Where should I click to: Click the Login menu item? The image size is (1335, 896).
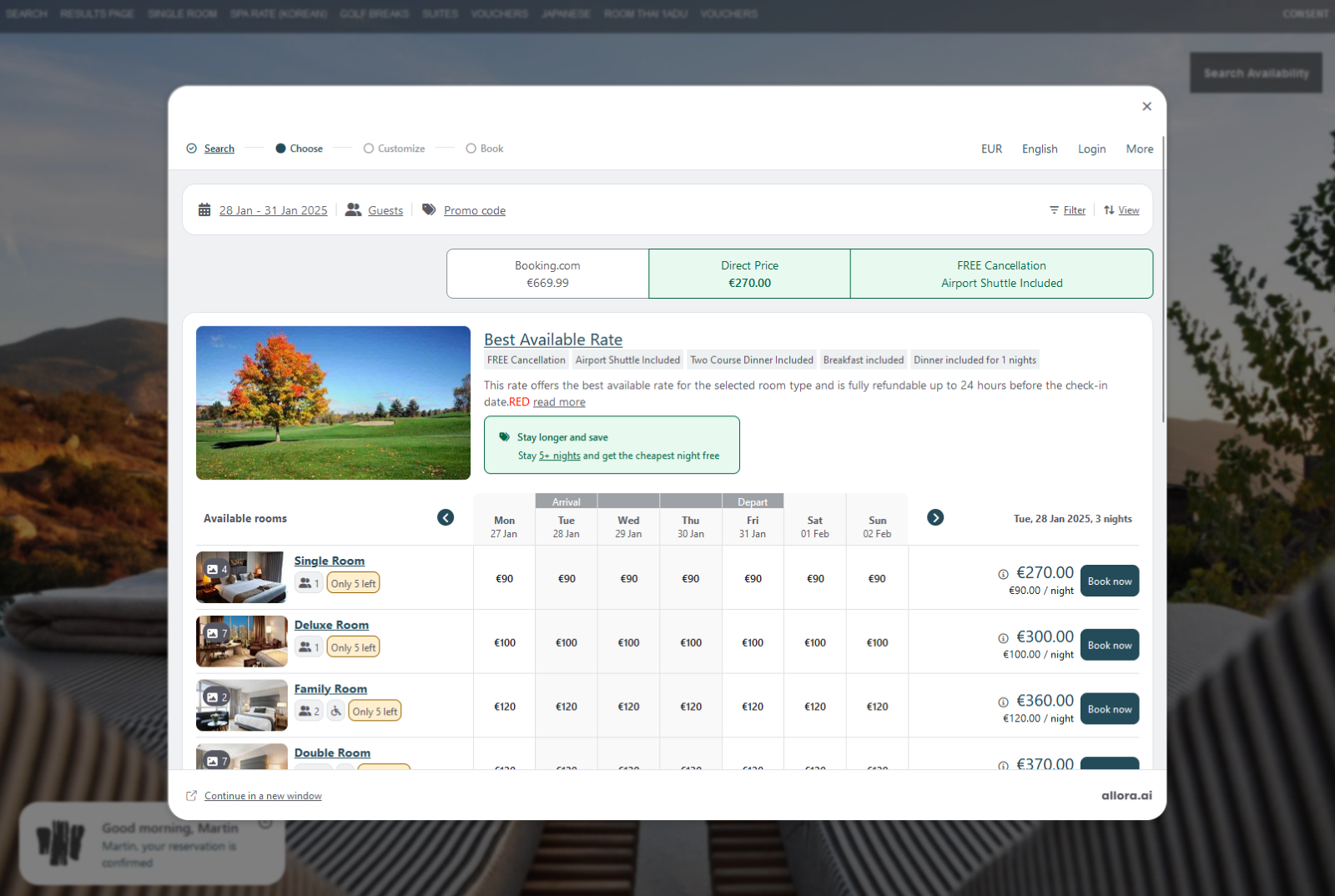[1091, 148]
